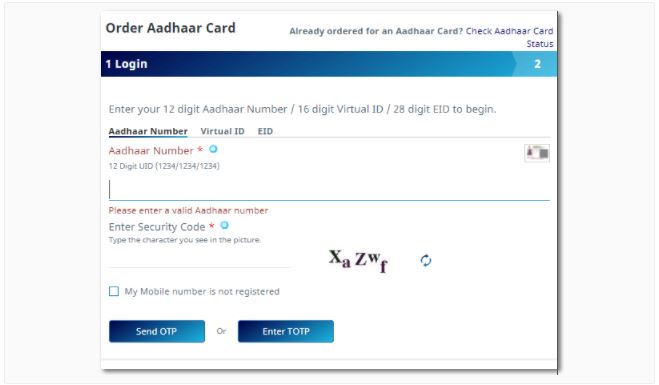Go to step 2 in the progress bar
The height and width of the screenshot is (385, 659).
click(537, 64)
